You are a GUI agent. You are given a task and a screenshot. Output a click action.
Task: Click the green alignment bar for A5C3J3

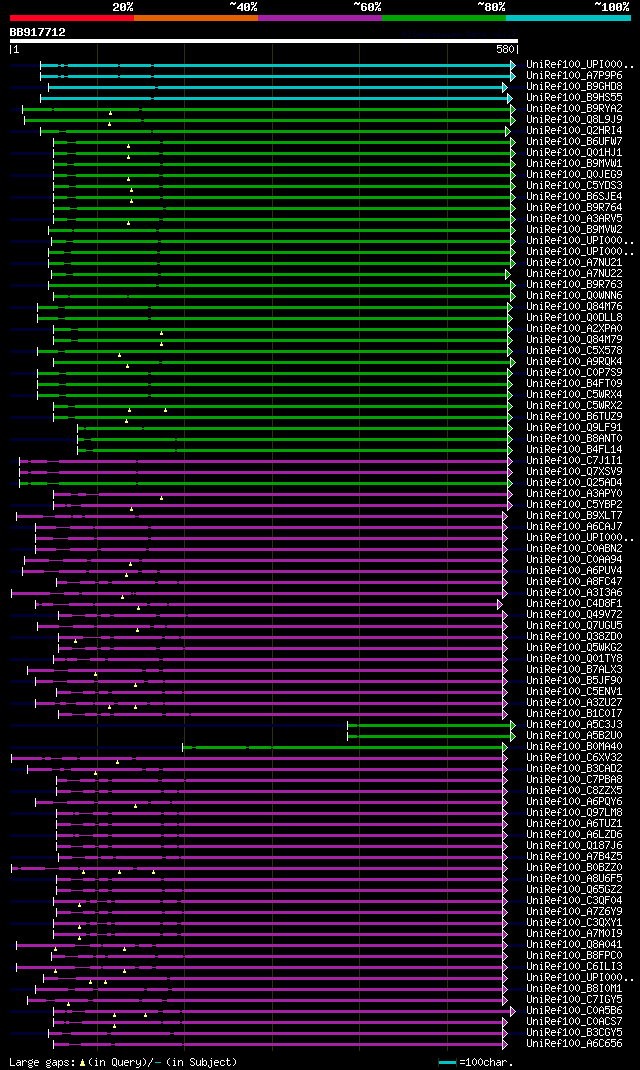point(429,725)
